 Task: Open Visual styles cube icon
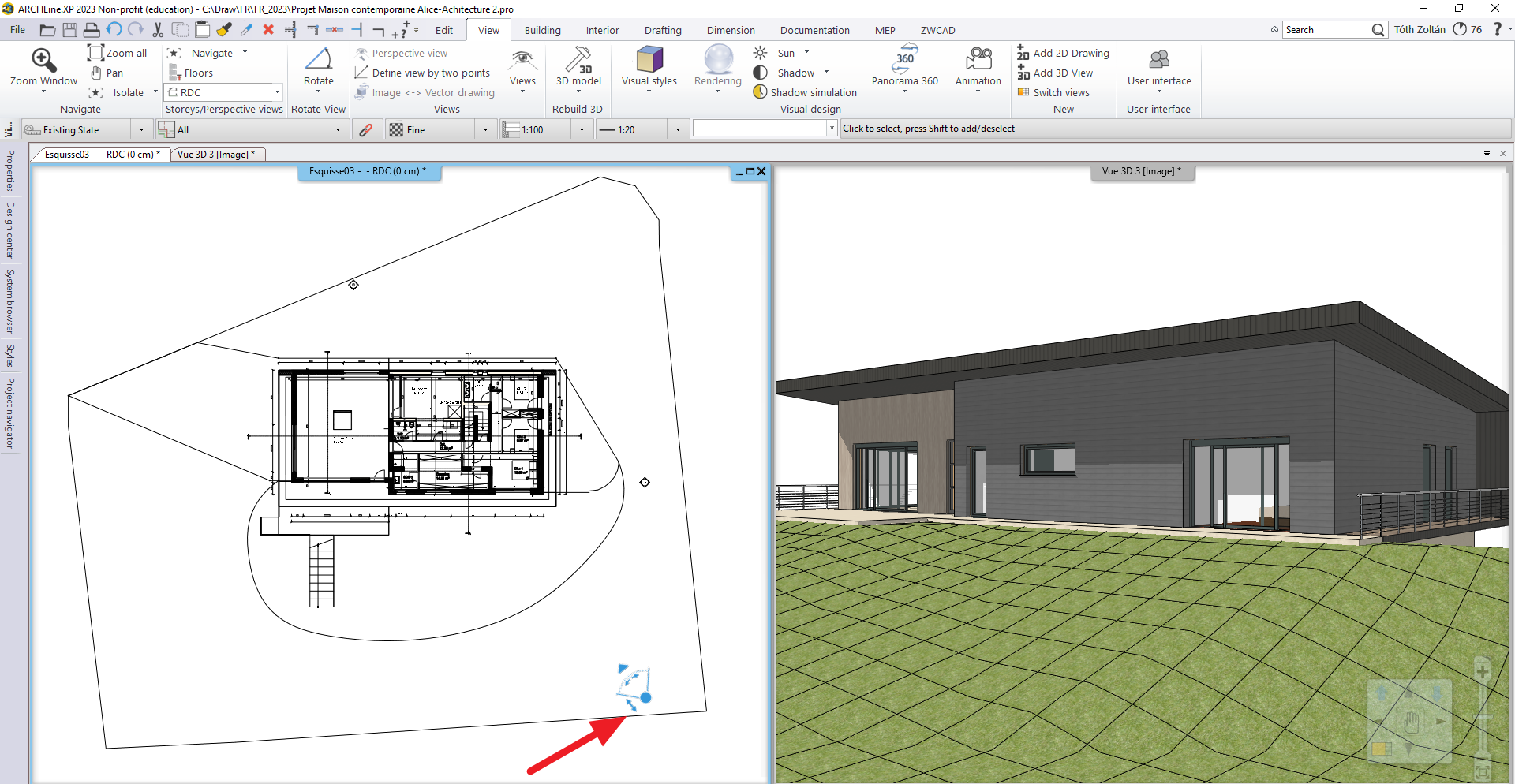[649, 60]
